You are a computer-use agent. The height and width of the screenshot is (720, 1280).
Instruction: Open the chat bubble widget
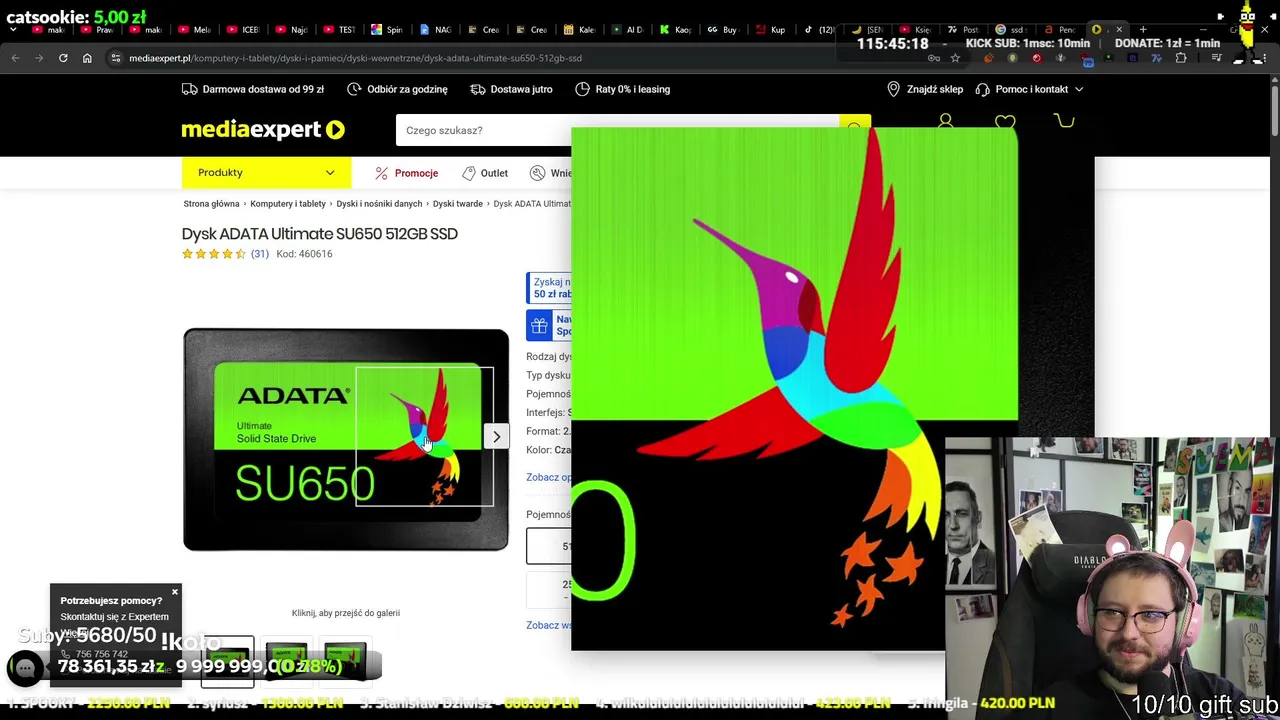(x=25, y=668)
